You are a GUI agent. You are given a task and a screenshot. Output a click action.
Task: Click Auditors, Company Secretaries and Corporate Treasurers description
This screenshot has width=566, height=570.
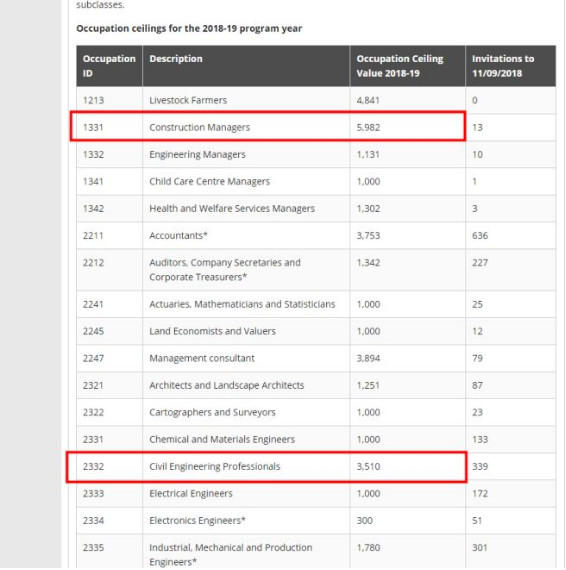click(225, 270)
